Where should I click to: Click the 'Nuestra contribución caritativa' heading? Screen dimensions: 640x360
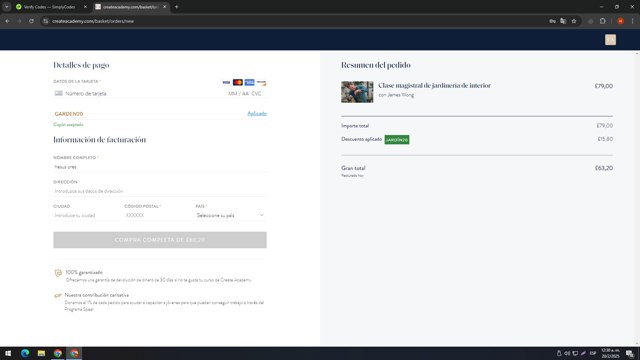(x=97, y=295)
